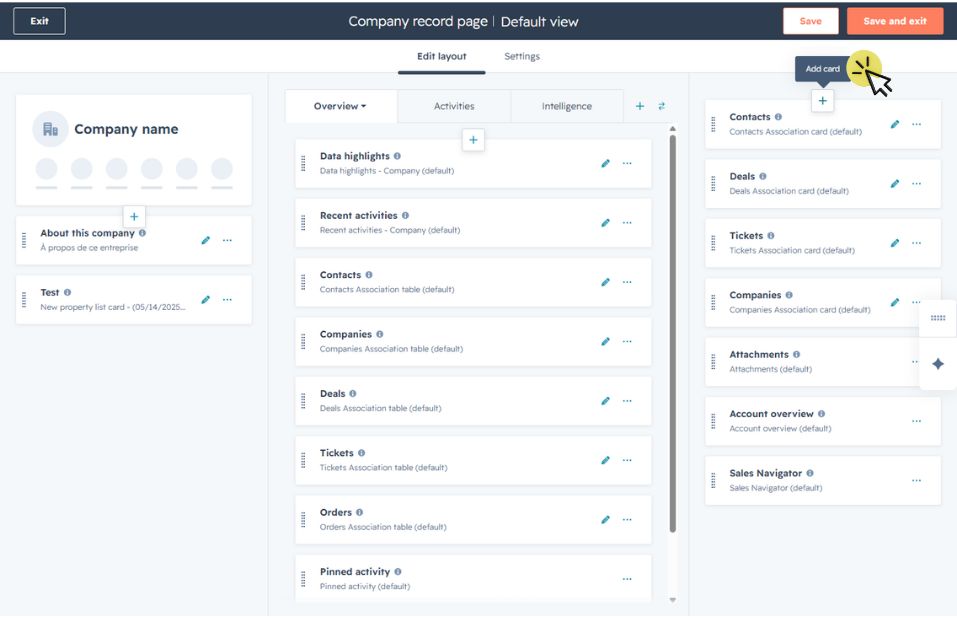The height and width of the screenshot is (633, 957).
Task: Edit the Recent activities card
Action: (x=605, y=223)
